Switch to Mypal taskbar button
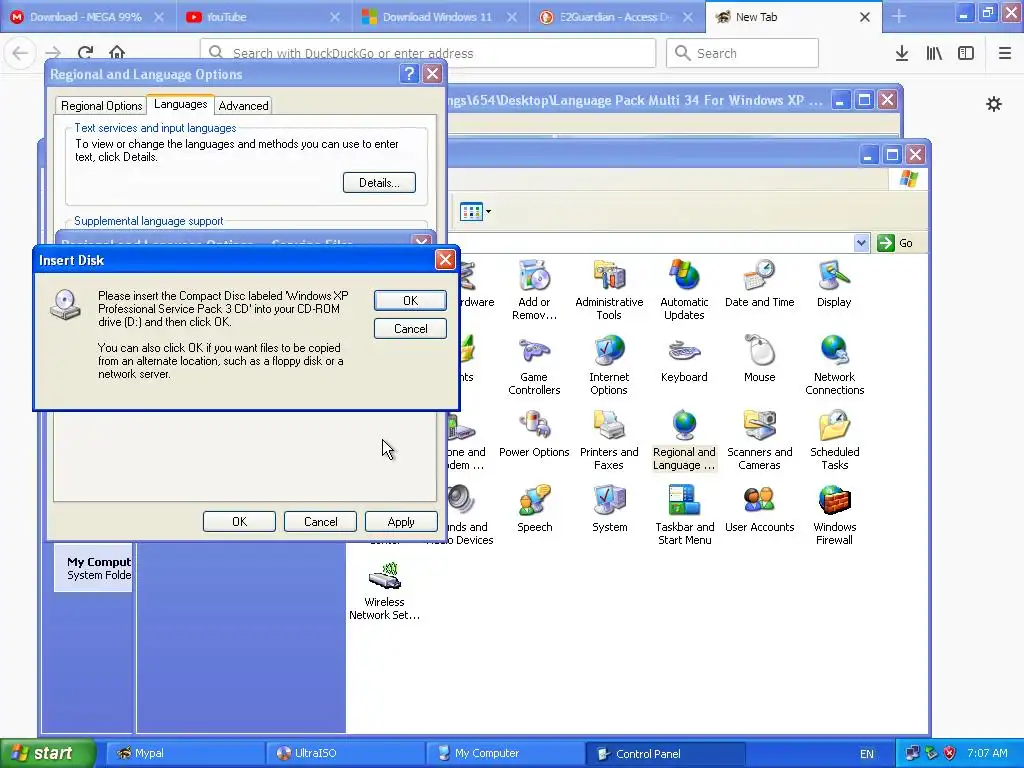Viewport: 1024px width, 768px height. coord(184,754)
